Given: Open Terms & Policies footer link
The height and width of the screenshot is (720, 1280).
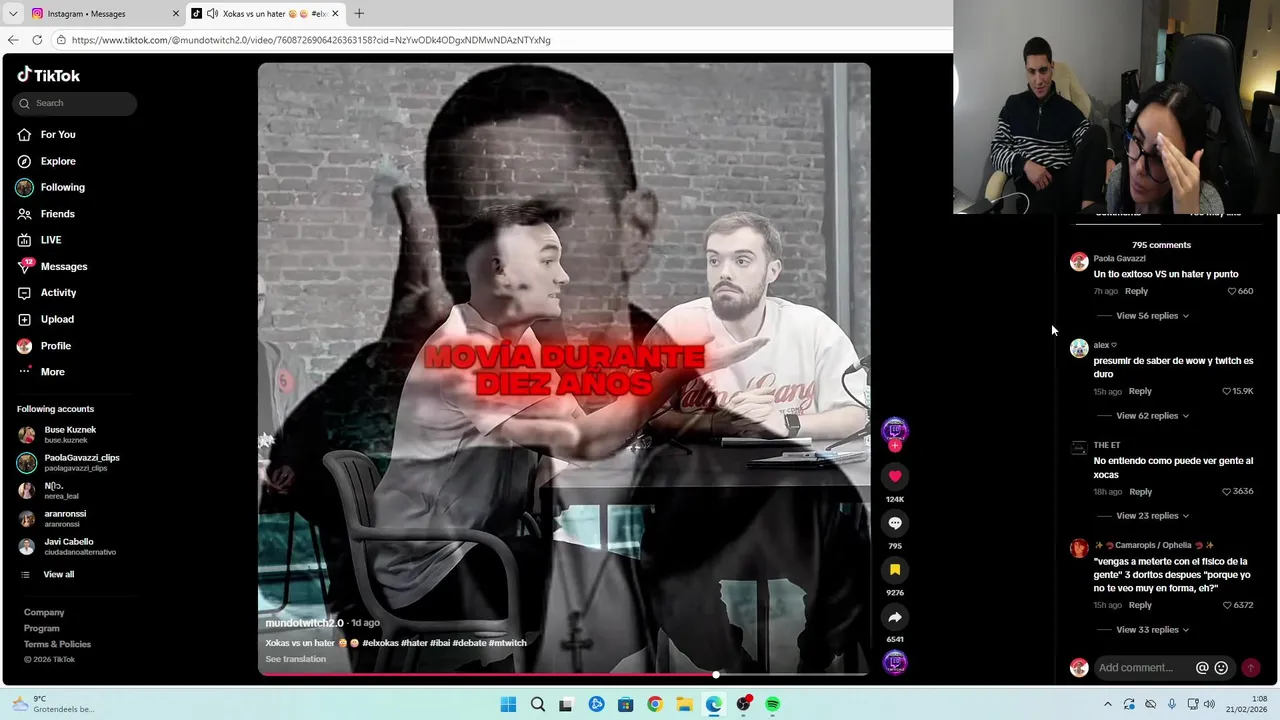Looking at the screenshot, I should tap(57, 644).
